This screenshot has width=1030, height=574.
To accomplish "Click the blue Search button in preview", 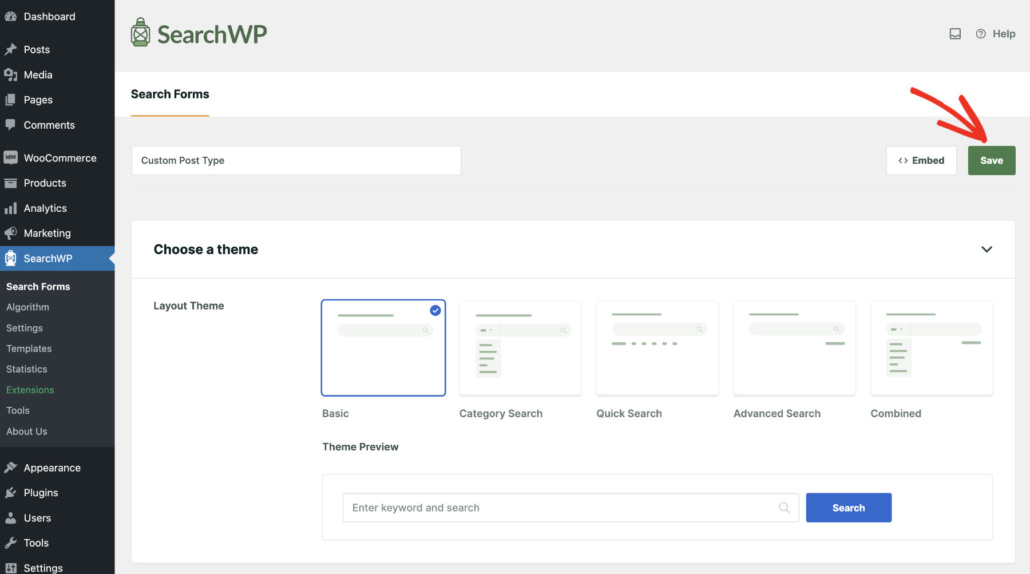I will [x=849, y=508].
